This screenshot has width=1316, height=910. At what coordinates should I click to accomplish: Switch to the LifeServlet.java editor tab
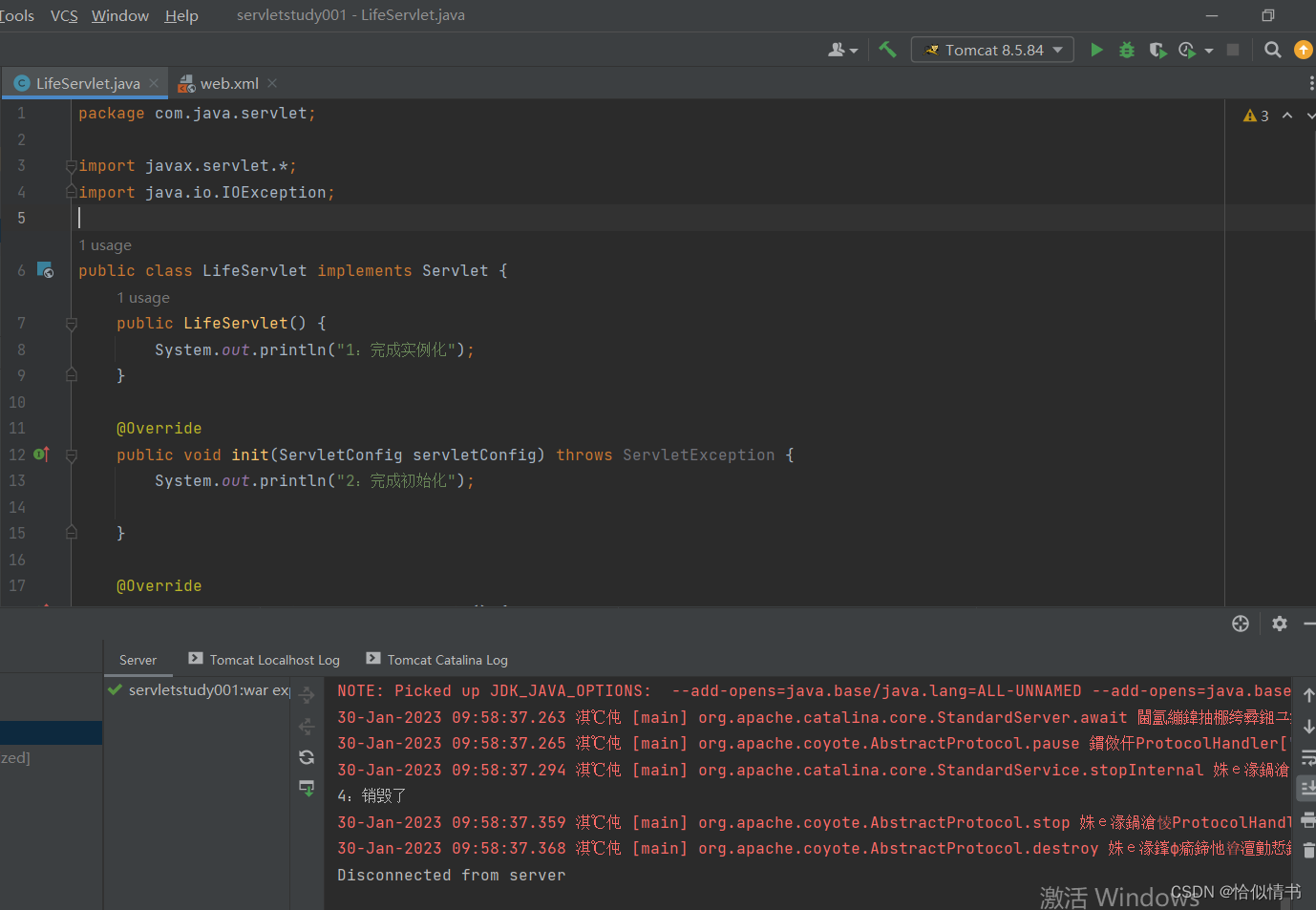(87, 83)
